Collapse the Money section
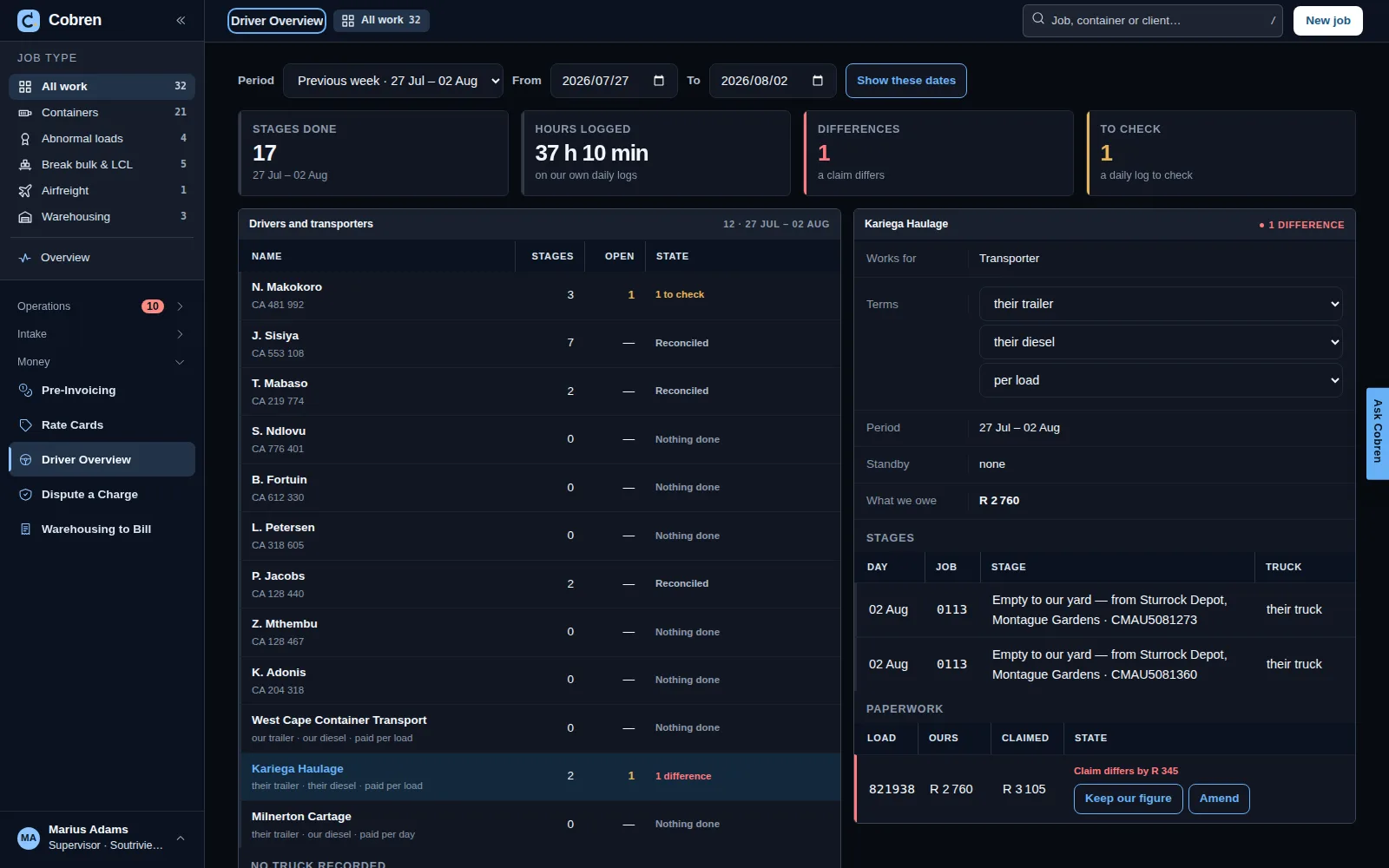 click(102, 362)
